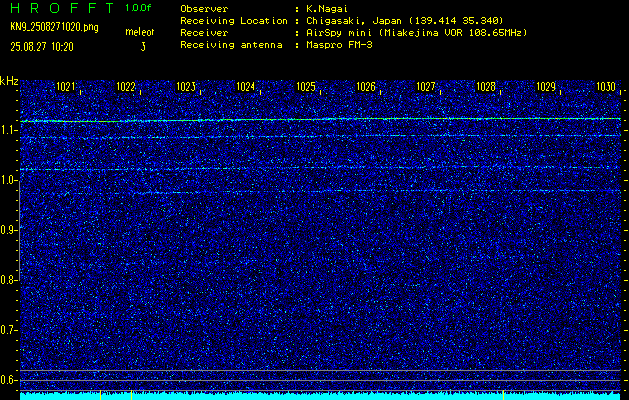Select the Chigasaki, Japan coordinates text
The width and height of the screenshot is (629, 400).
(x=405, y=21)
